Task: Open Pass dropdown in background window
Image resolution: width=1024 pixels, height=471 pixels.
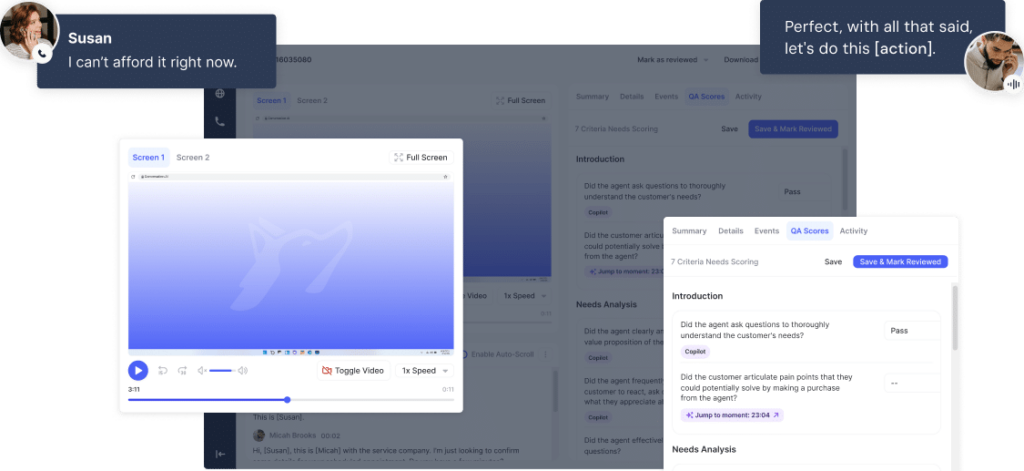Action: [x=805, y=191]
